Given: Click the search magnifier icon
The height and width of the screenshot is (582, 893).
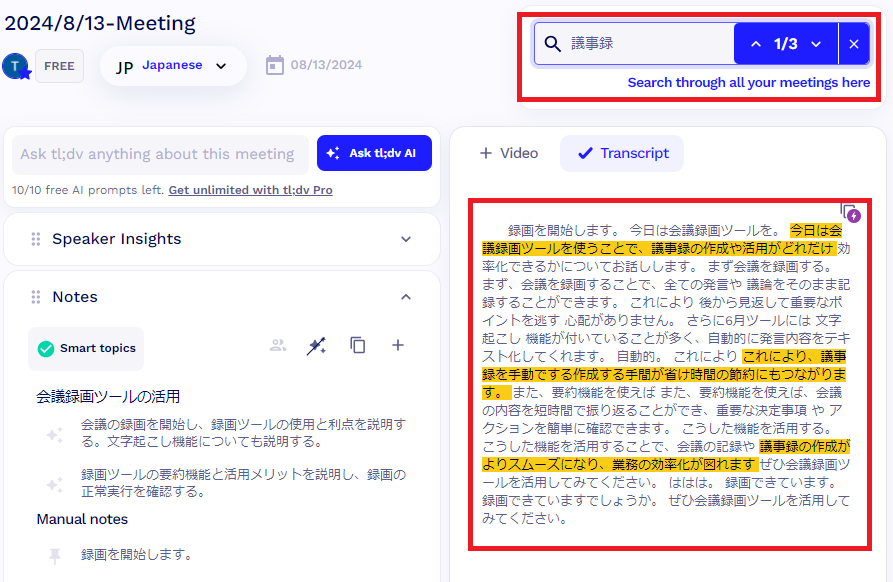Looking at the screenshot, I should [x=552, y=45].
